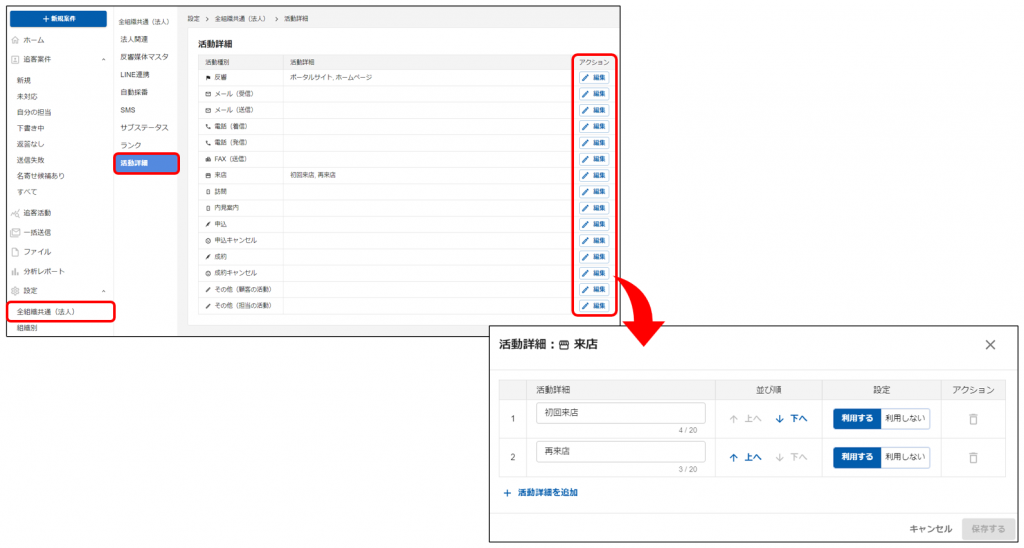The width and height of the screenshot is (1024, 548).
Task: Select 未対応 under 追客案件
Action: [x=27, y=97]
